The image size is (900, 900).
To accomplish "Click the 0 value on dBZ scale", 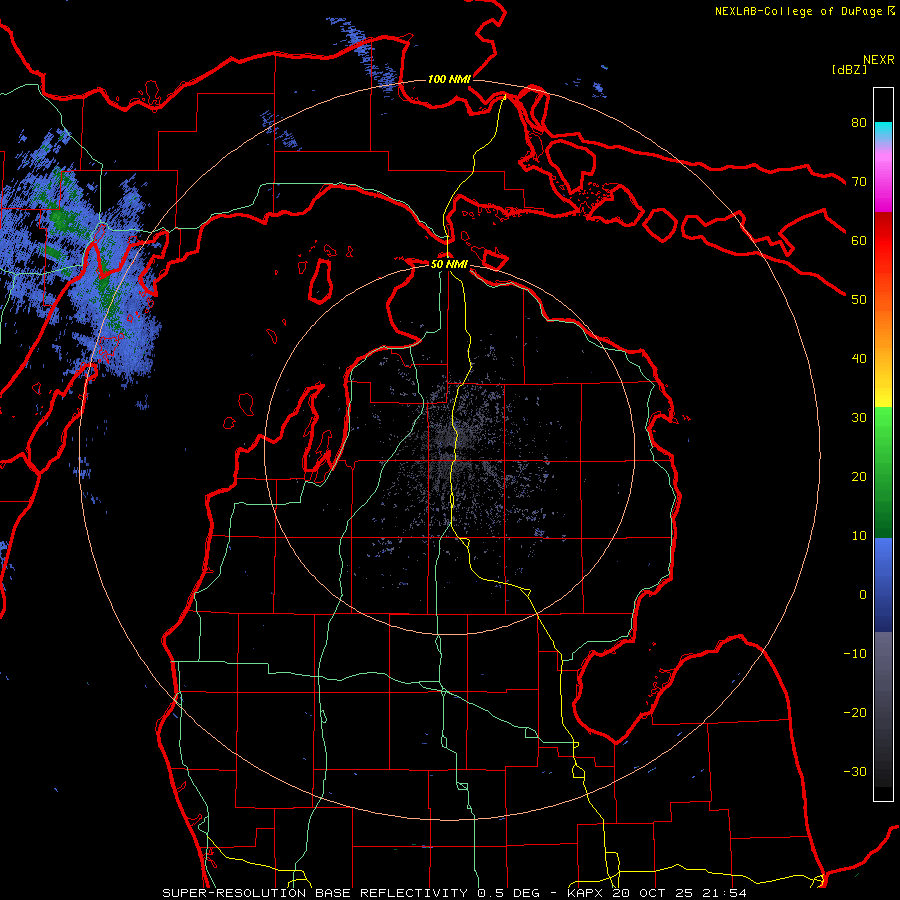I will pos(863,595).
